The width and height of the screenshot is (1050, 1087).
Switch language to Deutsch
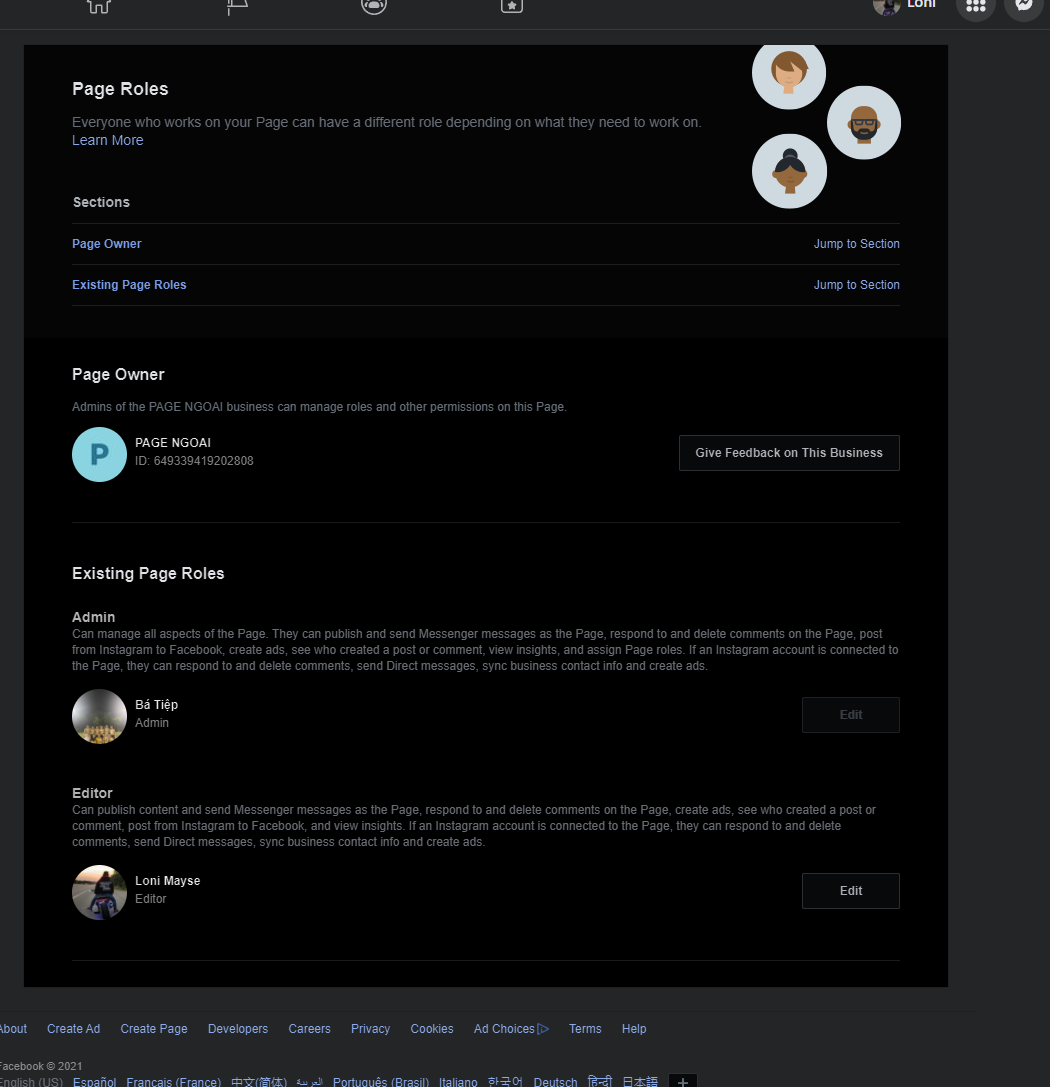[x=555, y=1081]
